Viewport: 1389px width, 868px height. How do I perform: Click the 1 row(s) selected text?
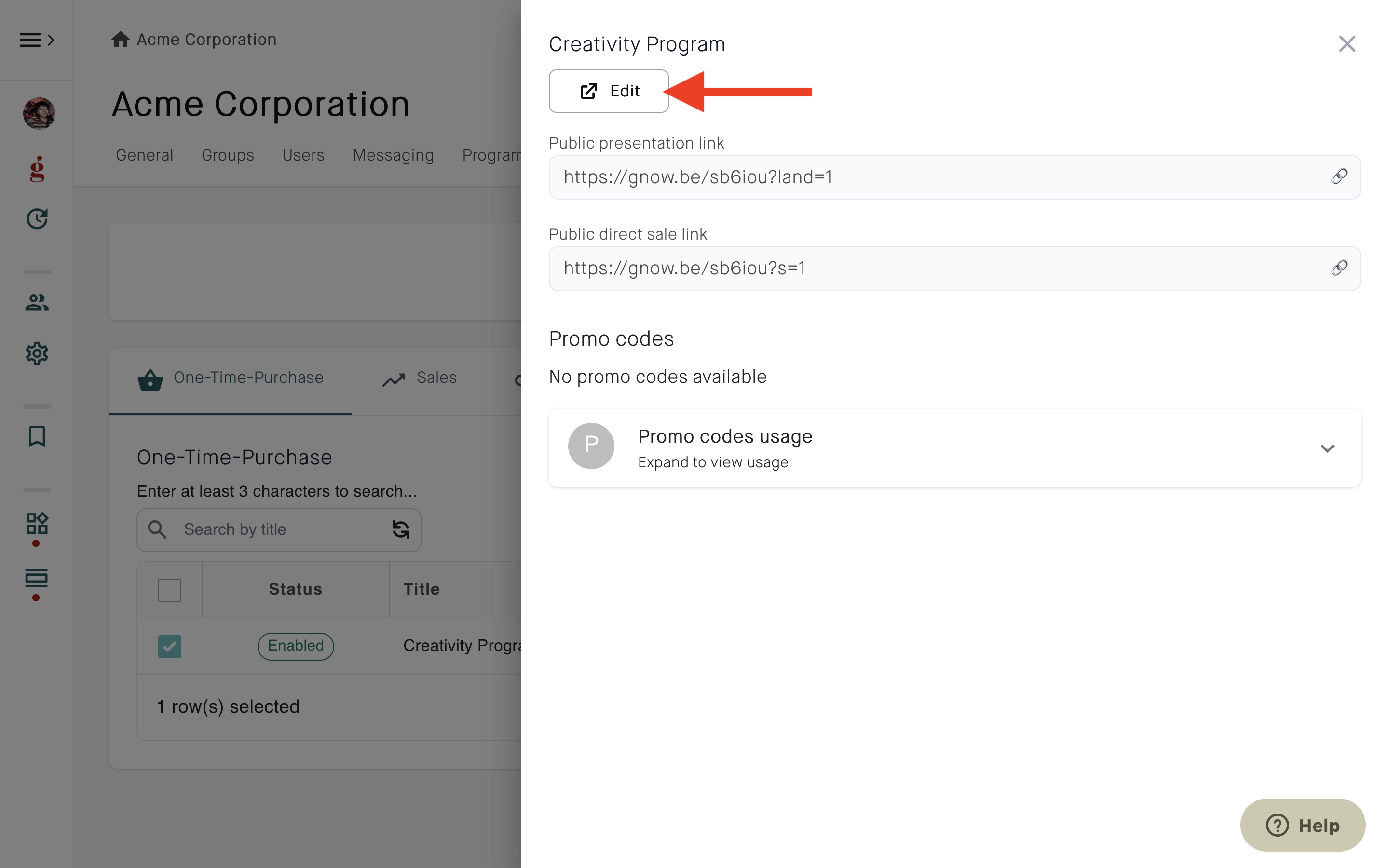tap(228, 706)
